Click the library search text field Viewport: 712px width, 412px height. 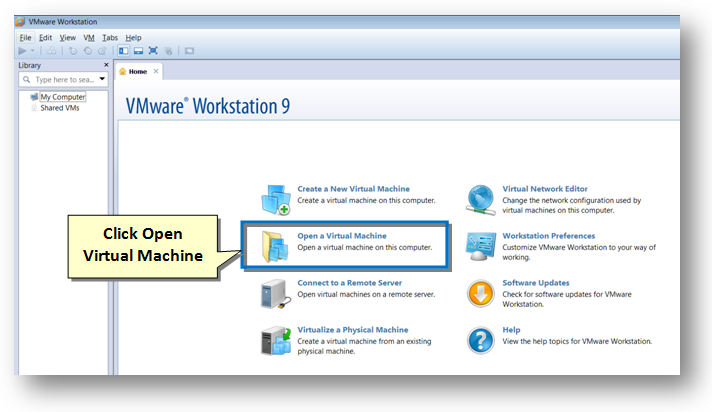point(64,79)
